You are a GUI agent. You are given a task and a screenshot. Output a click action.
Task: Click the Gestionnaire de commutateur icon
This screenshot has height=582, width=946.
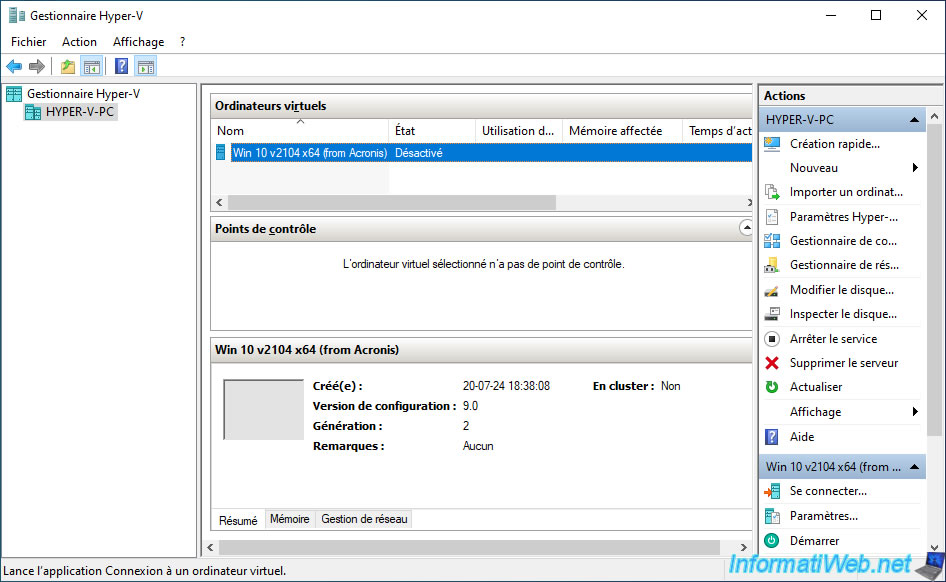(x=772, y=241)
